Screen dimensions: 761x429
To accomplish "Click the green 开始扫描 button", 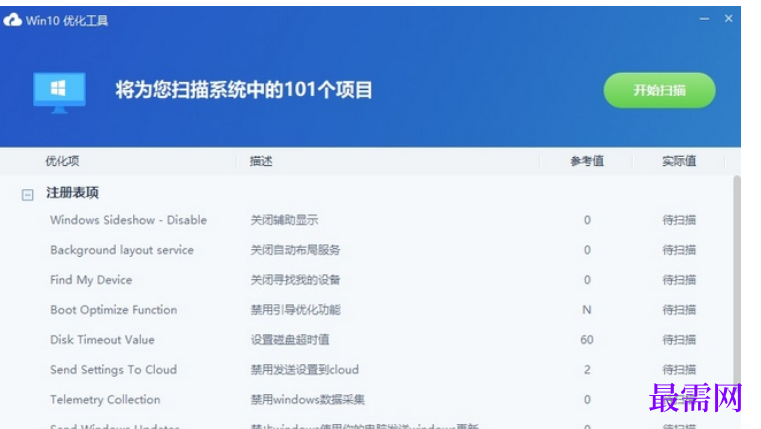I will (659, 90).
